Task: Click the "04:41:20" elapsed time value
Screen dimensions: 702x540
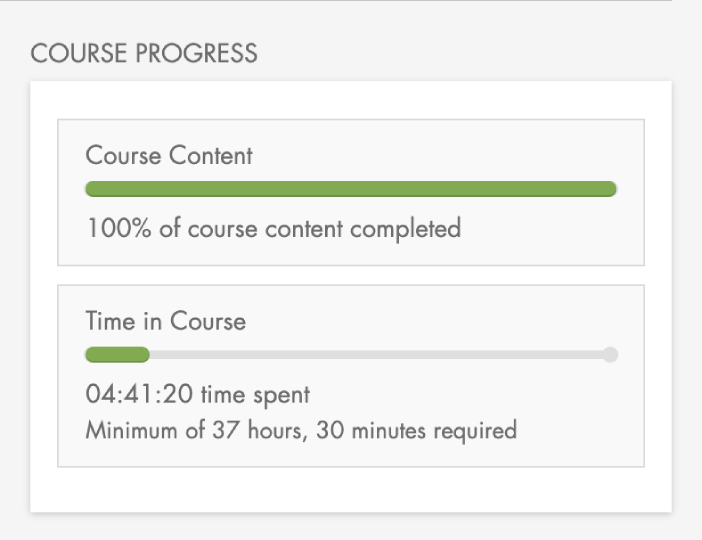Action: [x=139, y=394]
